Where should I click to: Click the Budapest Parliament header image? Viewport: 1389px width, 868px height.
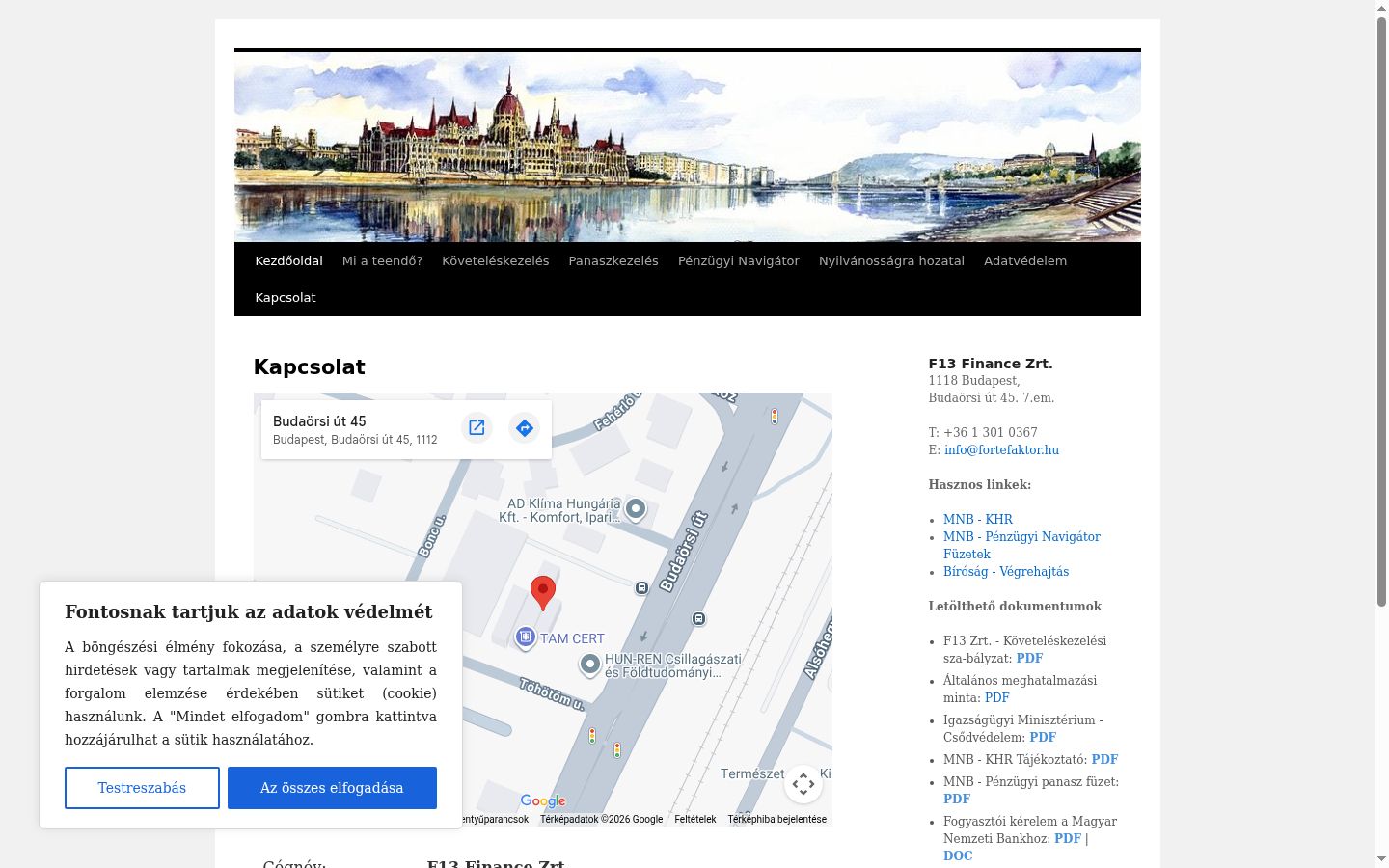pos(688,146)
